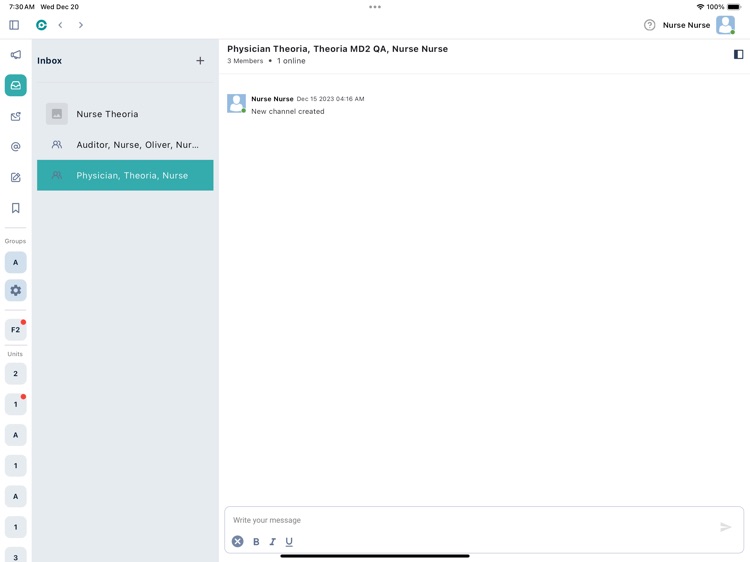This screenshot has width=750, height=562.
Task: Open the mentions @ icon
Action: tap(16, 146)
